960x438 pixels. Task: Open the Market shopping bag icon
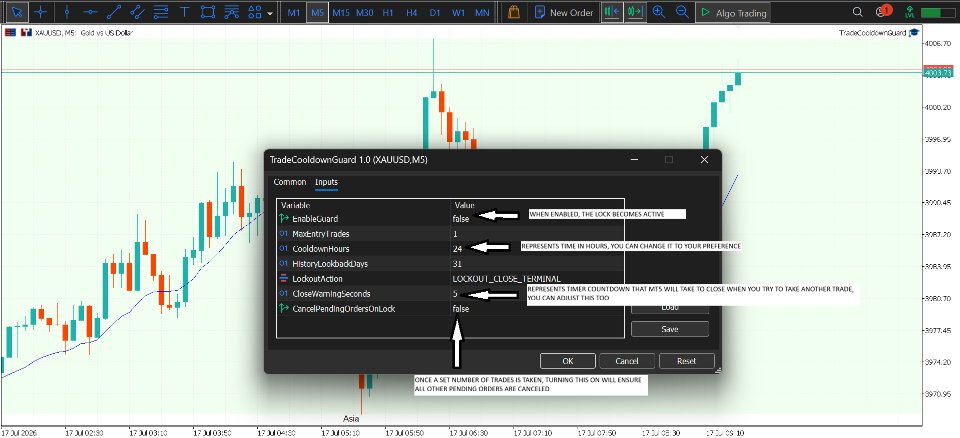click(514, 12)
